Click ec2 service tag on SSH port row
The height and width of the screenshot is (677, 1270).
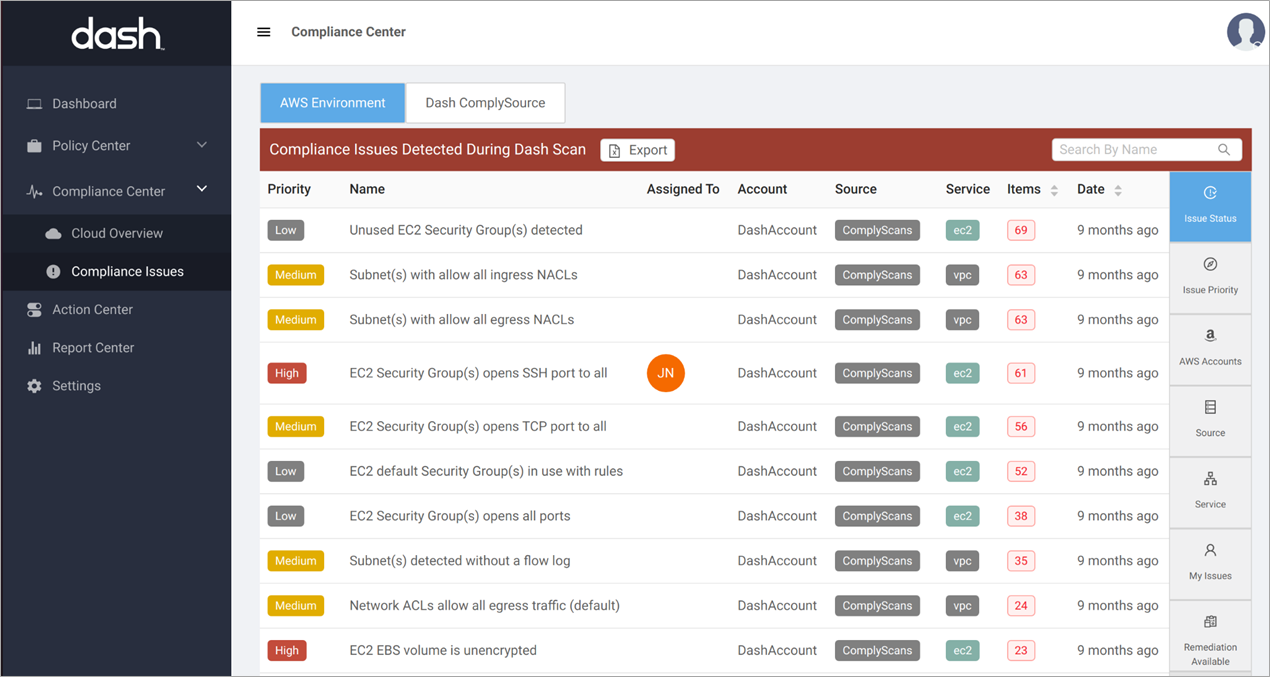tap(962, 373)
